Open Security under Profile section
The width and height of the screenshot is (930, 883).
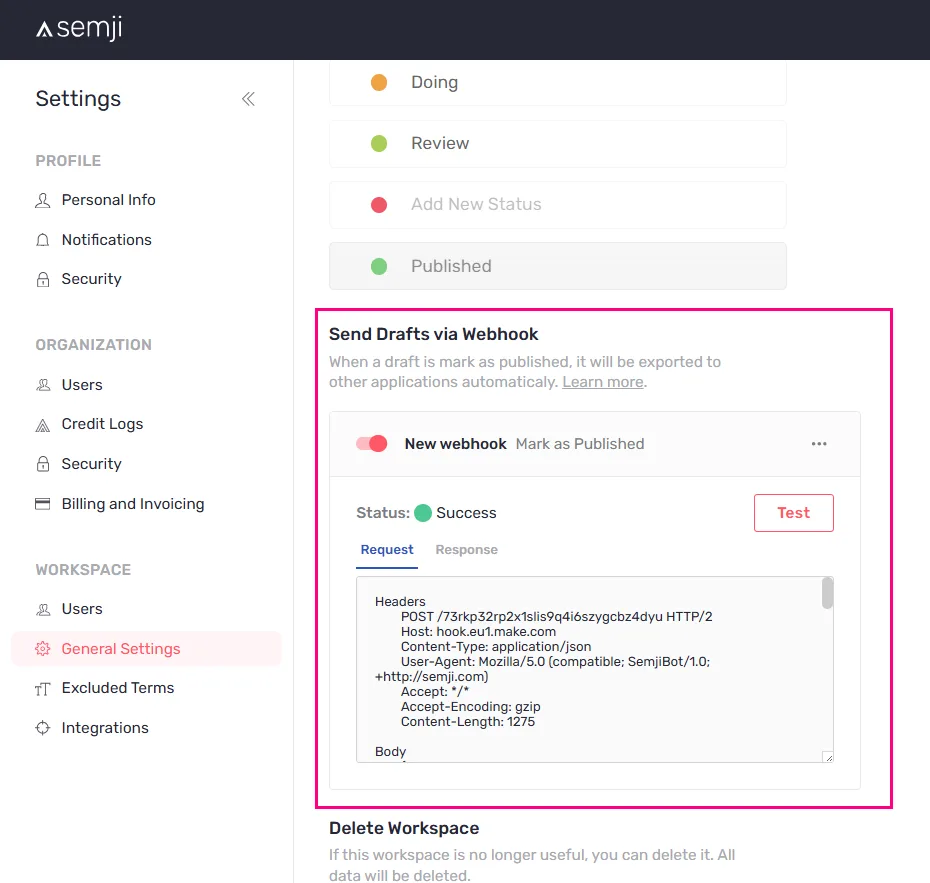(91, 279)
